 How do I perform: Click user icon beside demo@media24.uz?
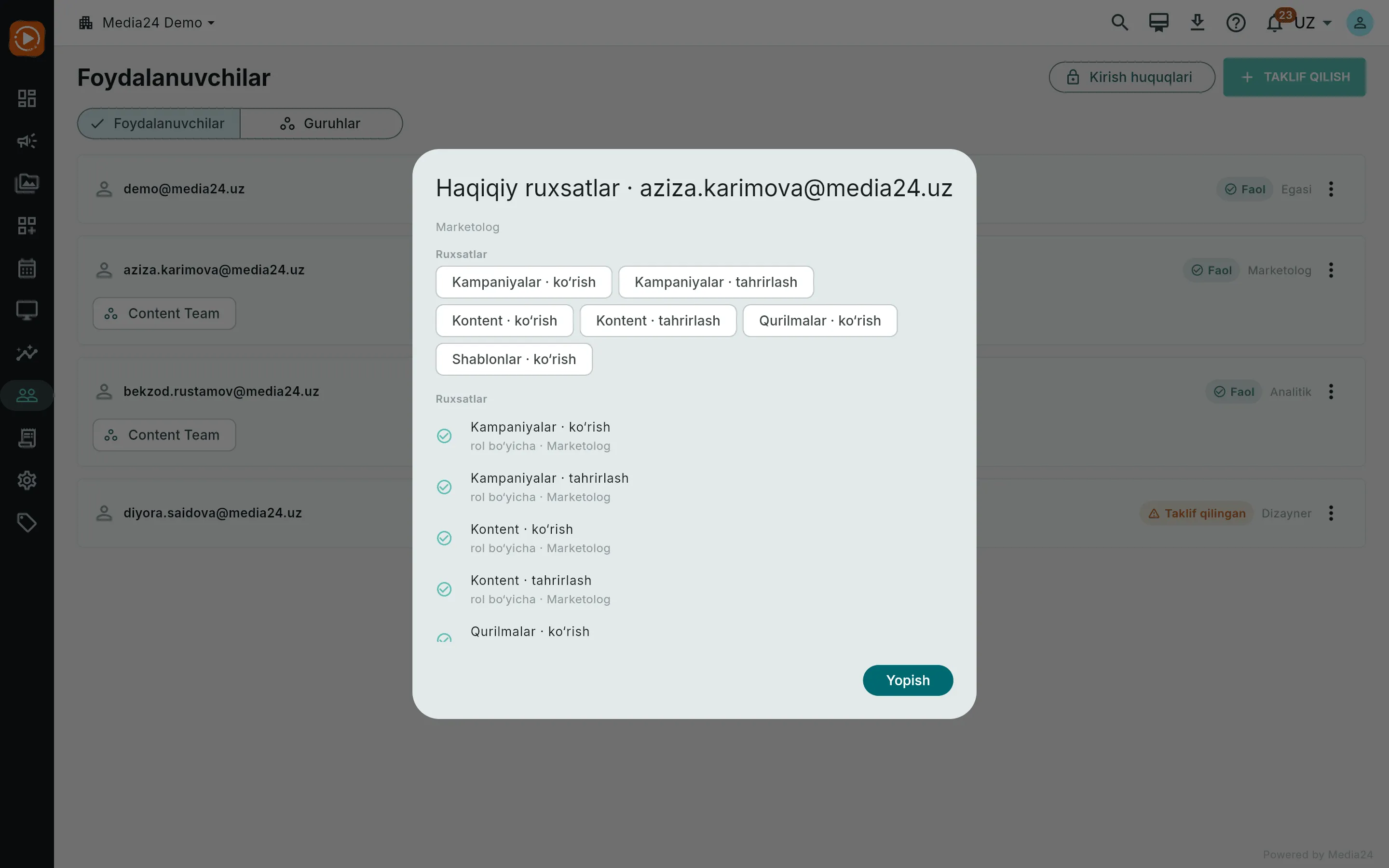(104, 189)
